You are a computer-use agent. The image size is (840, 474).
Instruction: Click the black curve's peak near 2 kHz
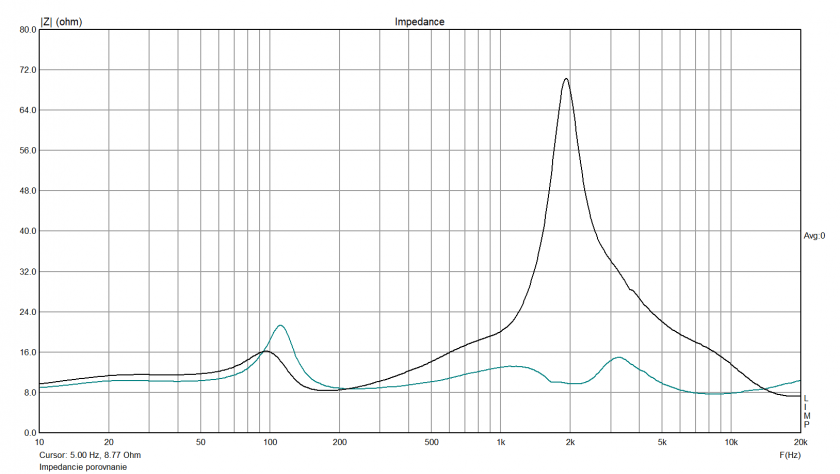(x=566, y=79)
